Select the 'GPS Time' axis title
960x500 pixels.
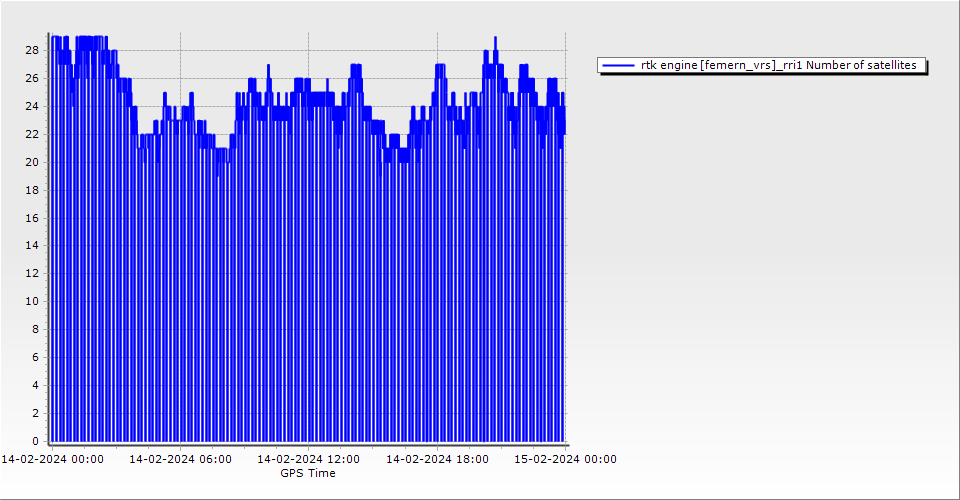click(x=308, y=473)
